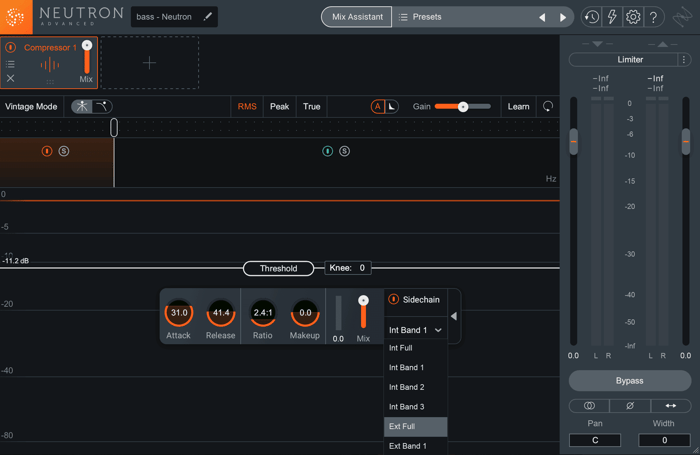Enable the Sidechain power toggle
Image resolution: width=700 pixels, height=455 pixels.
click(x=393, y=299)
